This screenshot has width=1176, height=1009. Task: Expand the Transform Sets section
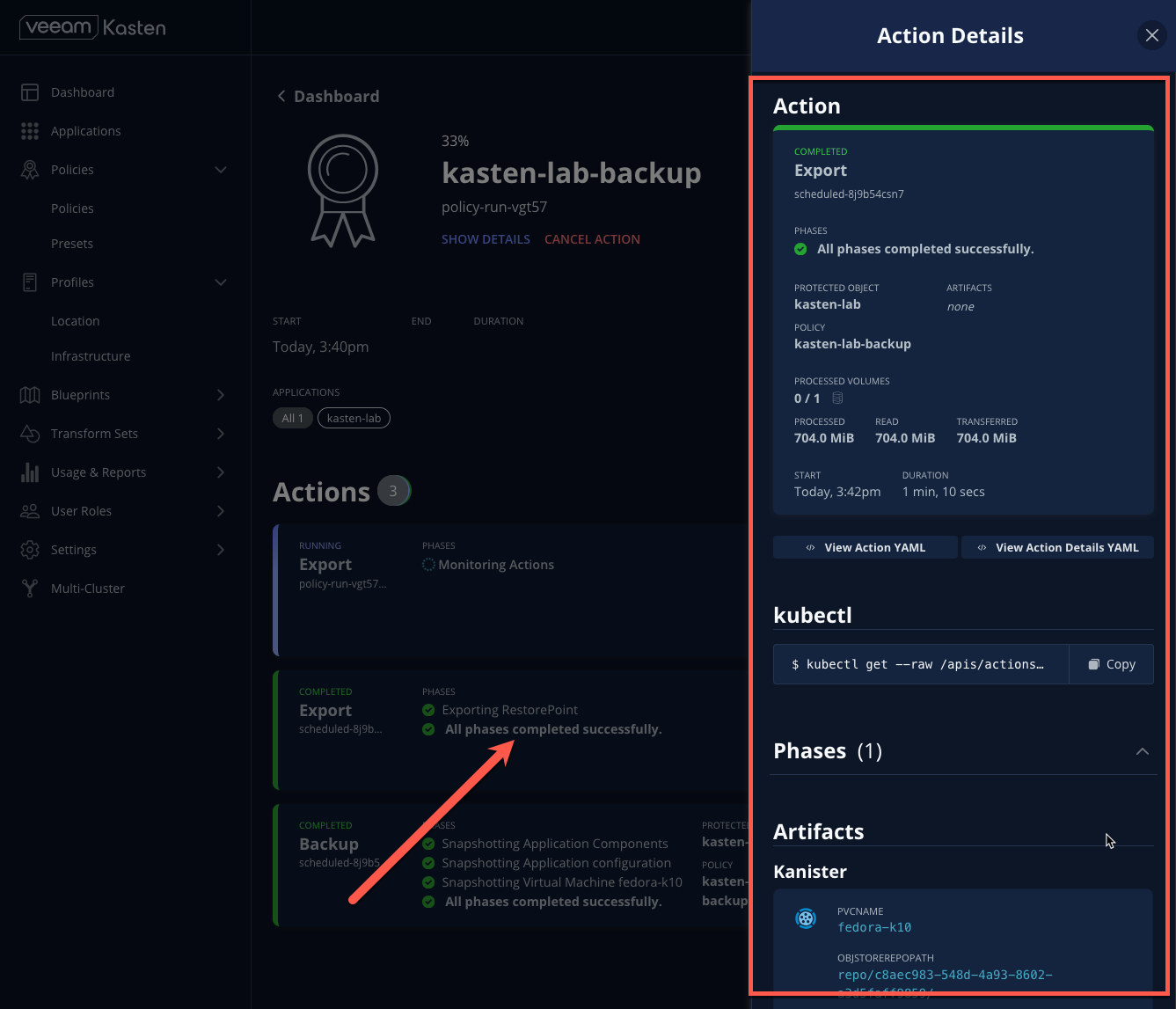coord(221,434)
